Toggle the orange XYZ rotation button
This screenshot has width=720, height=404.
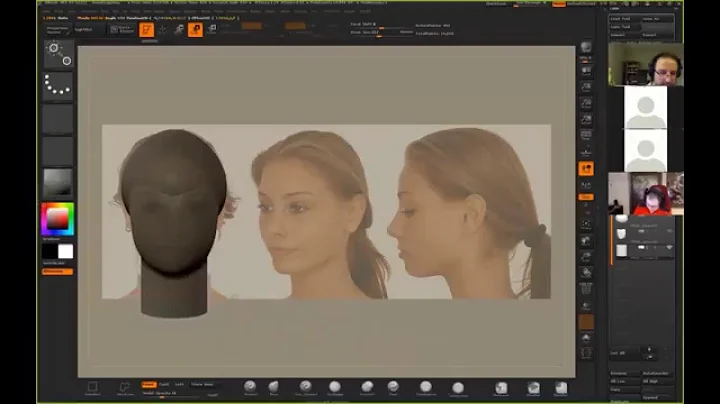586,197
